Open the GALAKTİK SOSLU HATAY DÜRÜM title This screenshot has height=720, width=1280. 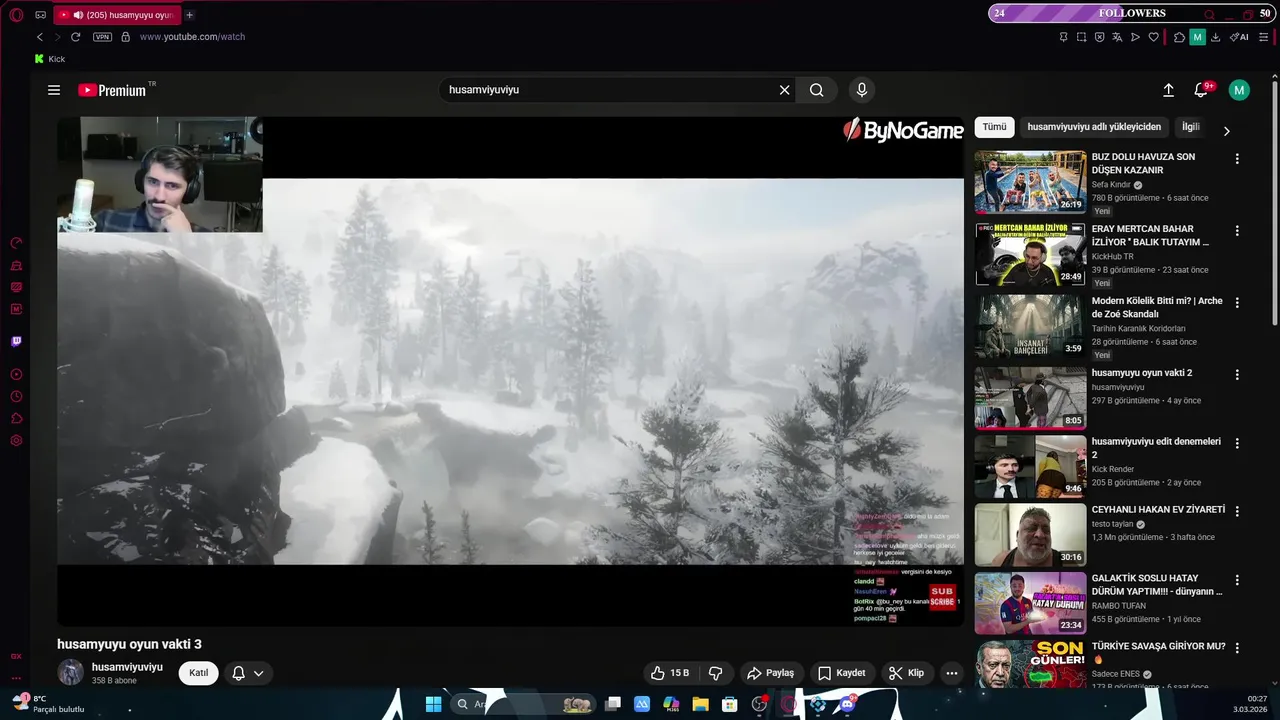[x=1157, y=584]
